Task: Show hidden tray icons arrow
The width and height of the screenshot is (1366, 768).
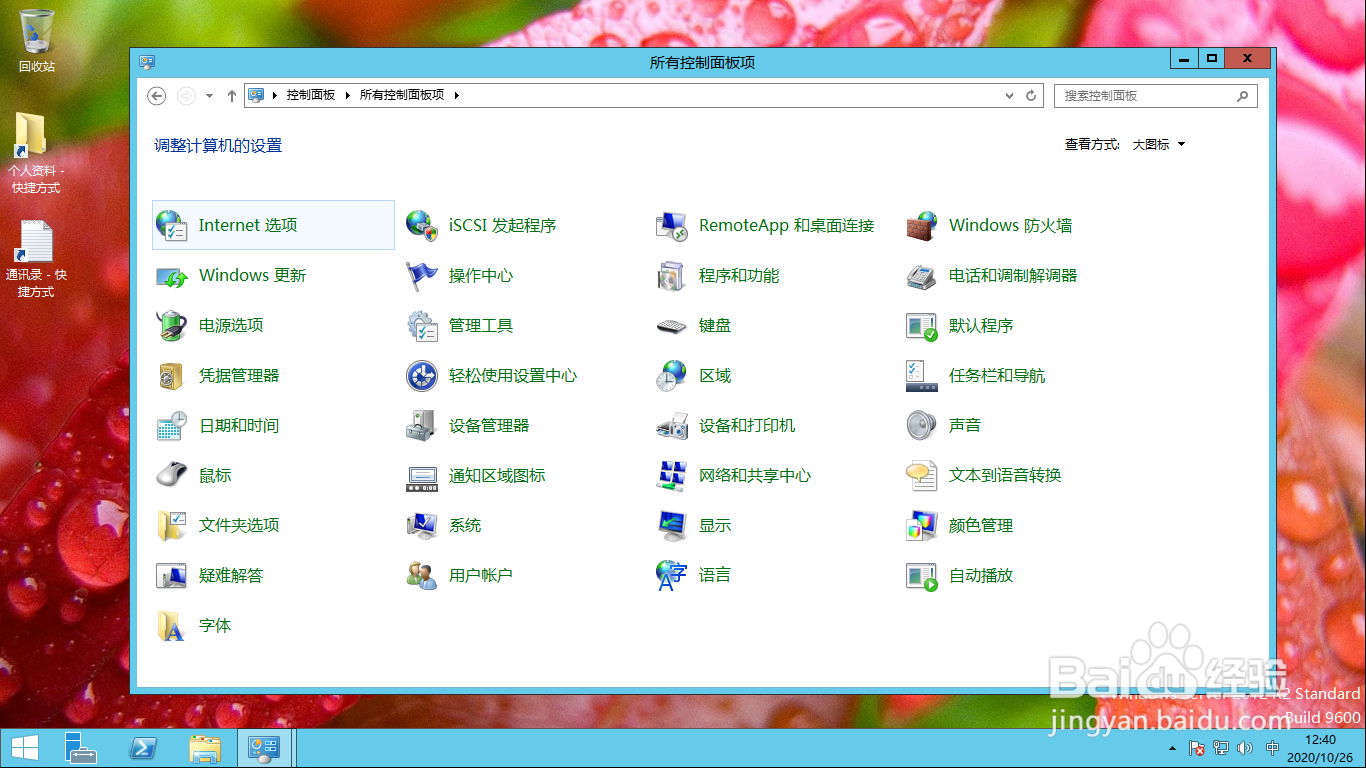Action: 1172,748
